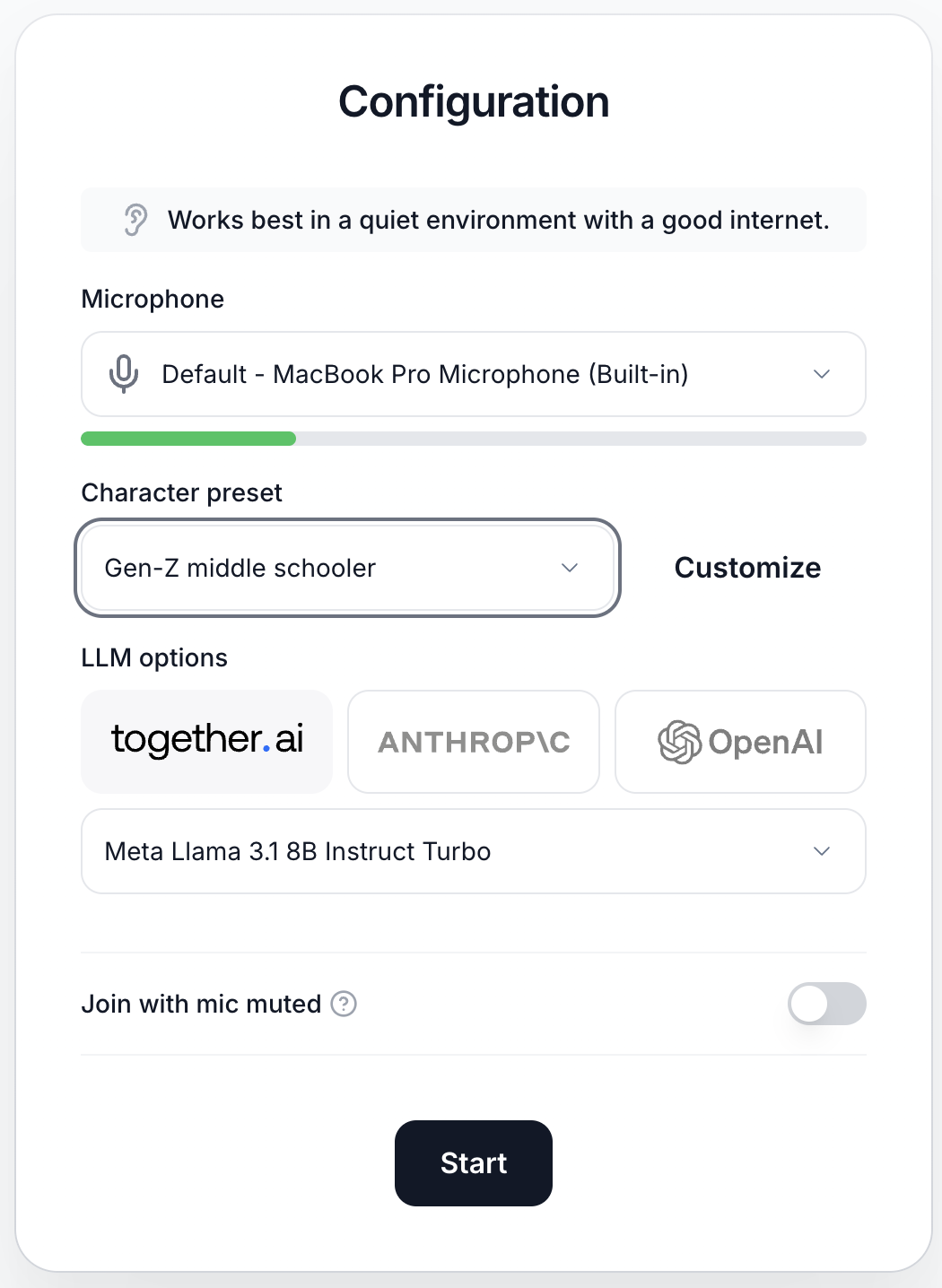Click the microphone icon in device selector

pos(124,374)
